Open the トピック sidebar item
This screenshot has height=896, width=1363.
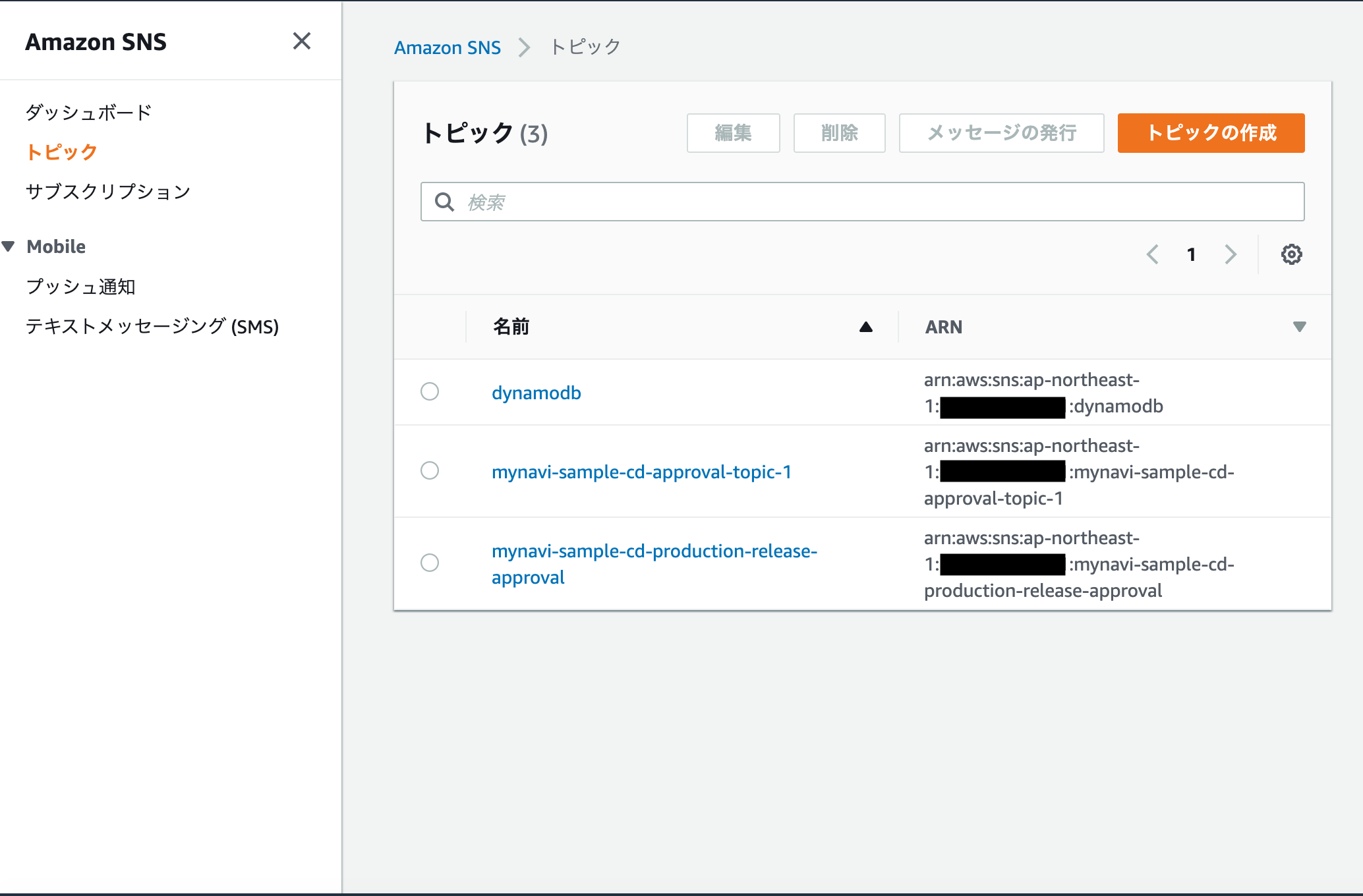tap(61, 152)
